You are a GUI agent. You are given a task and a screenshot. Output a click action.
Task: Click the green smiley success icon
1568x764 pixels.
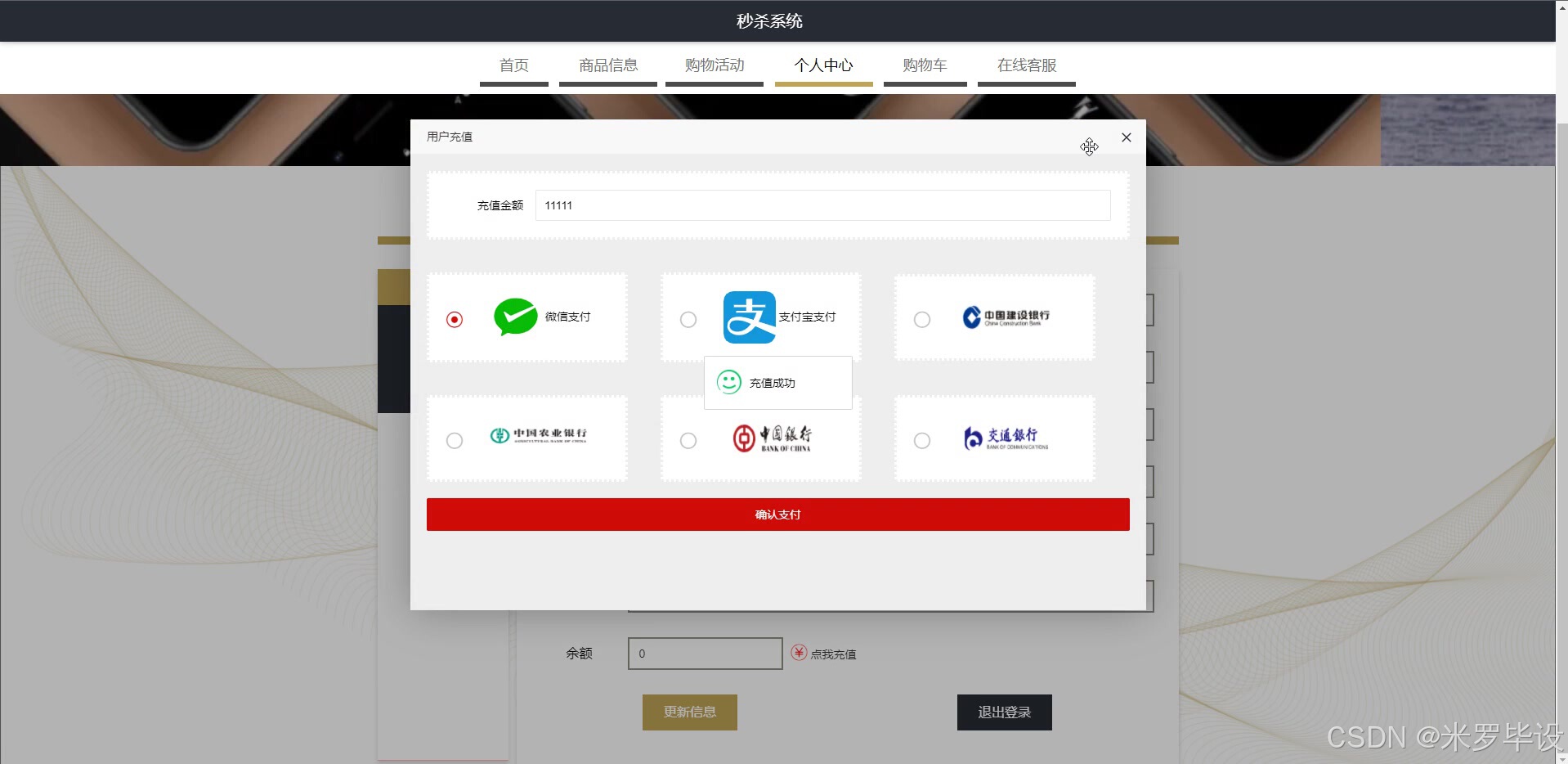click(x=729, y=382)
